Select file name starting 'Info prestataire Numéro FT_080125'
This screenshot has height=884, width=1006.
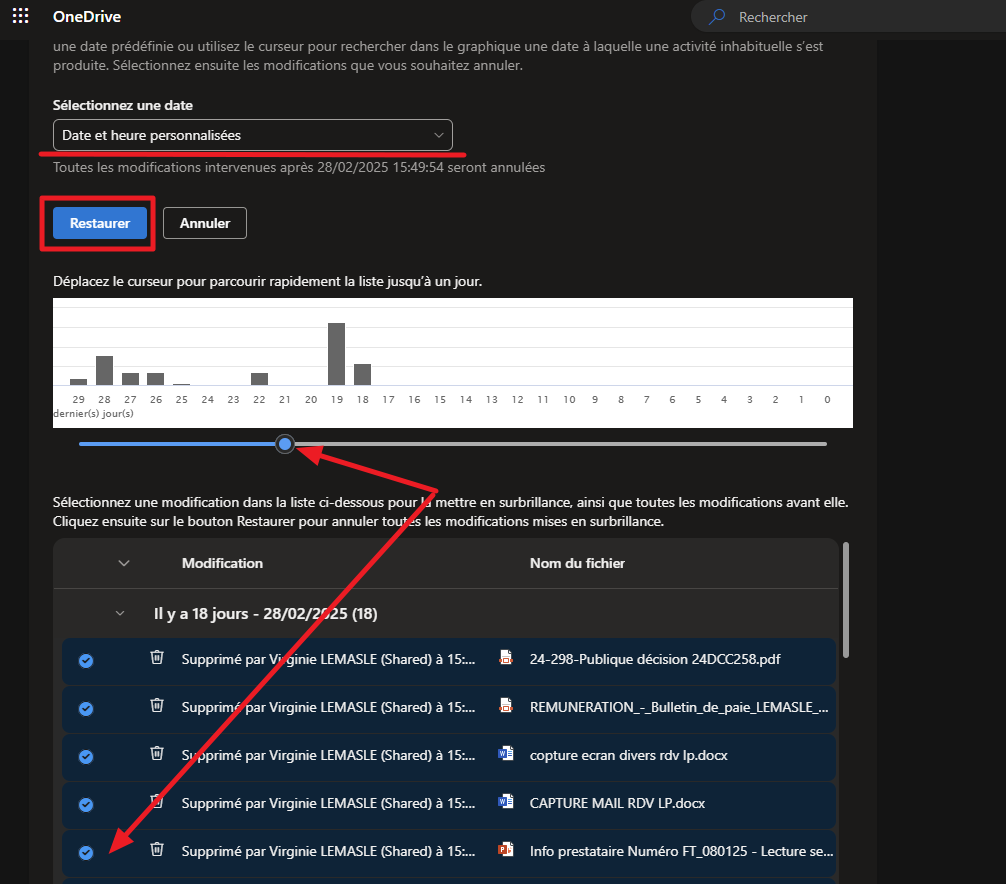click(681, 851)
